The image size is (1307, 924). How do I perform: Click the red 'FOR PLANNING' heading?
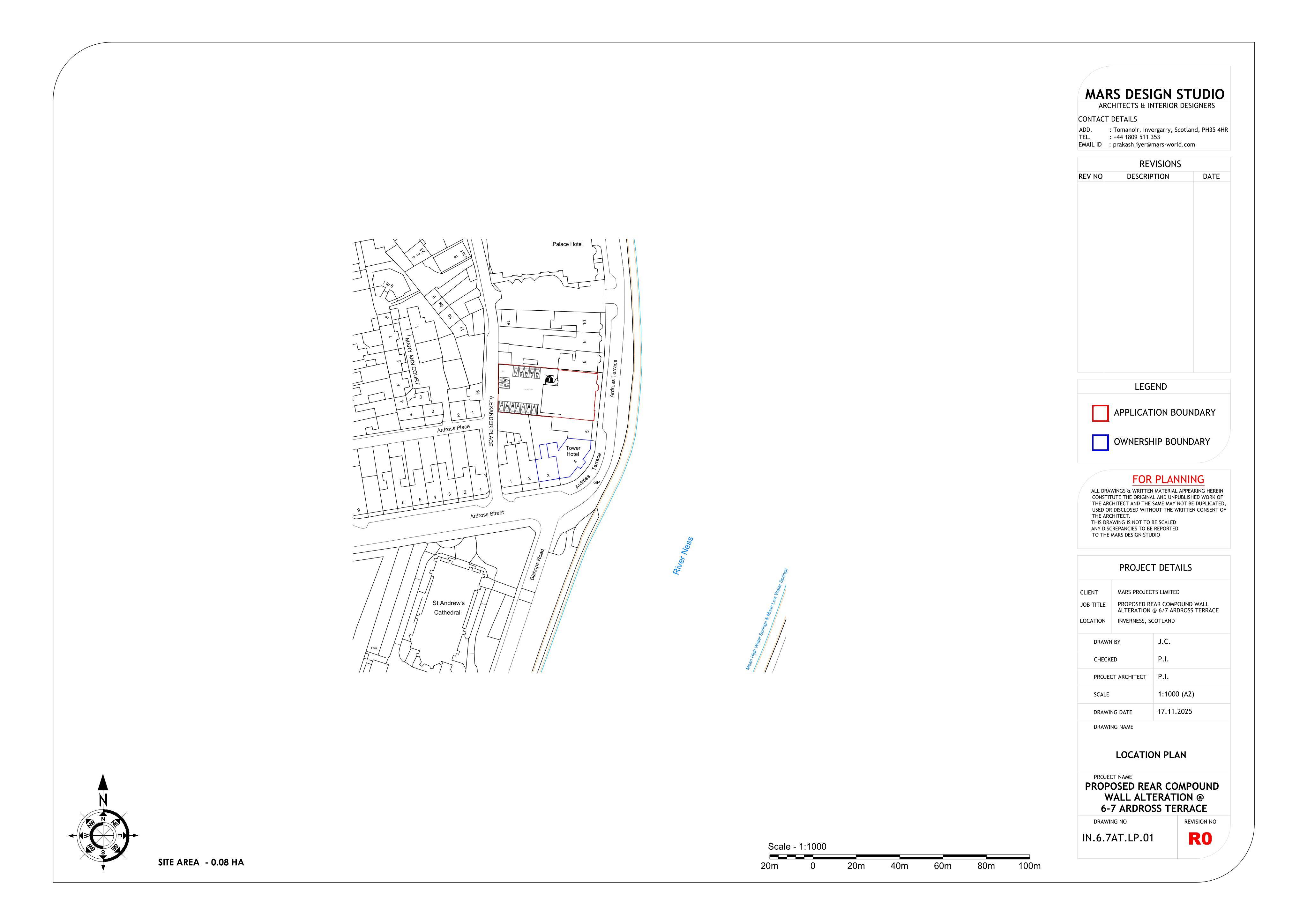(1168, 479)
